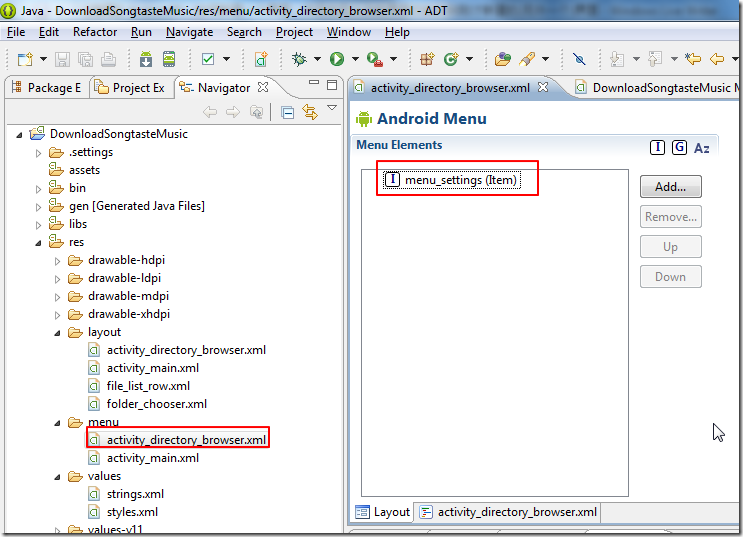This screenshot has height=537, width=743.
Task: Open the Android SDK Manager icon
Action: [x=146, y=59]
